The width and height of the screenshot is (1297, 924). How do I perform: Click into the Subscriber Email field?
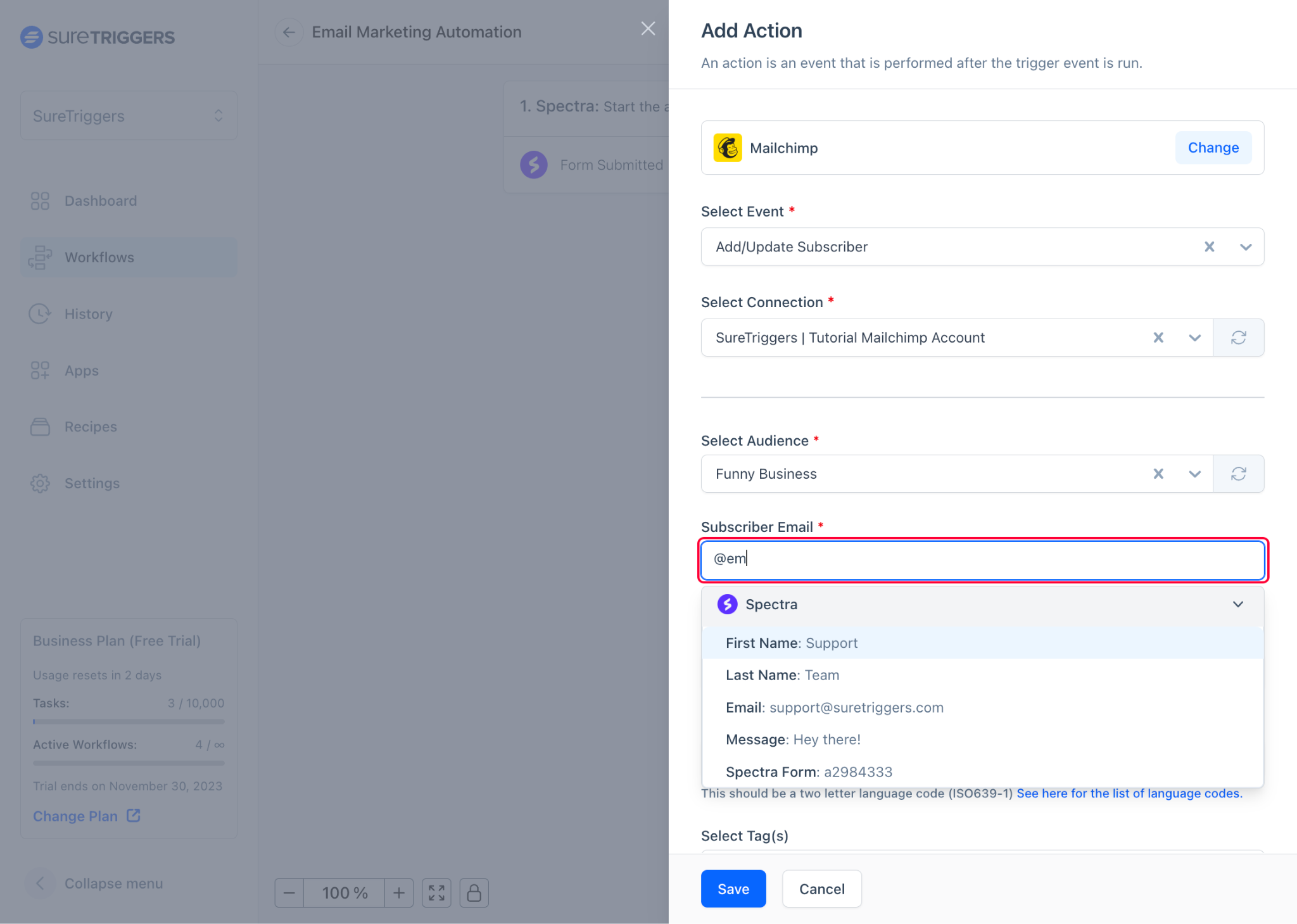click(x=982, y=559)
